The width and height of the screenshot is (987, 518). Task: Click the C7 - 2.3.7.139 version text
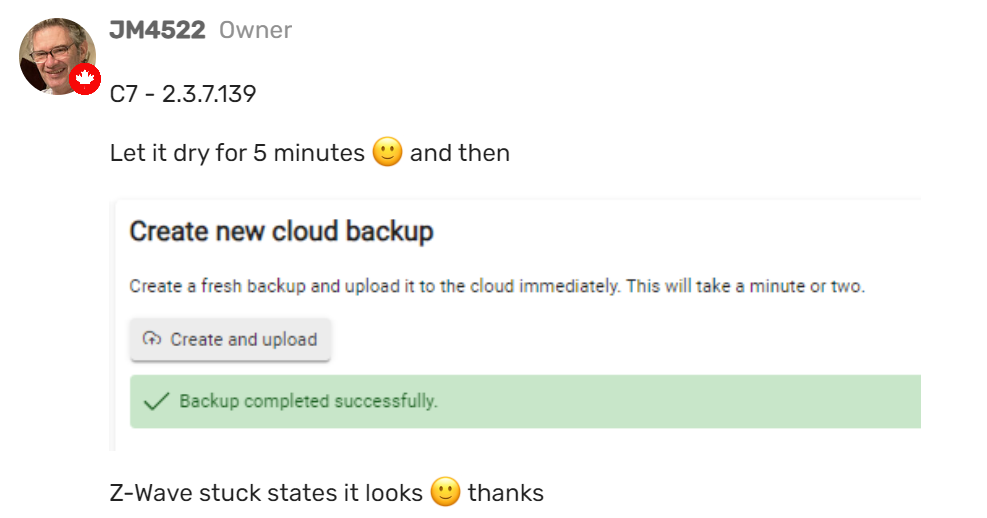tap(183, 94)
